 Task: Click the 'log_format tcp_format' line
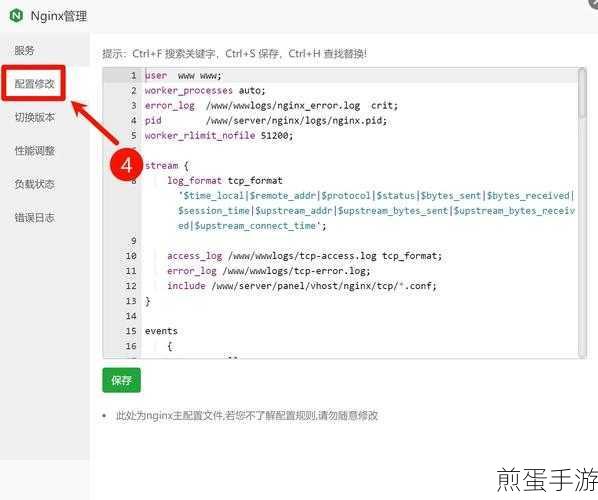tap(225, 180)
